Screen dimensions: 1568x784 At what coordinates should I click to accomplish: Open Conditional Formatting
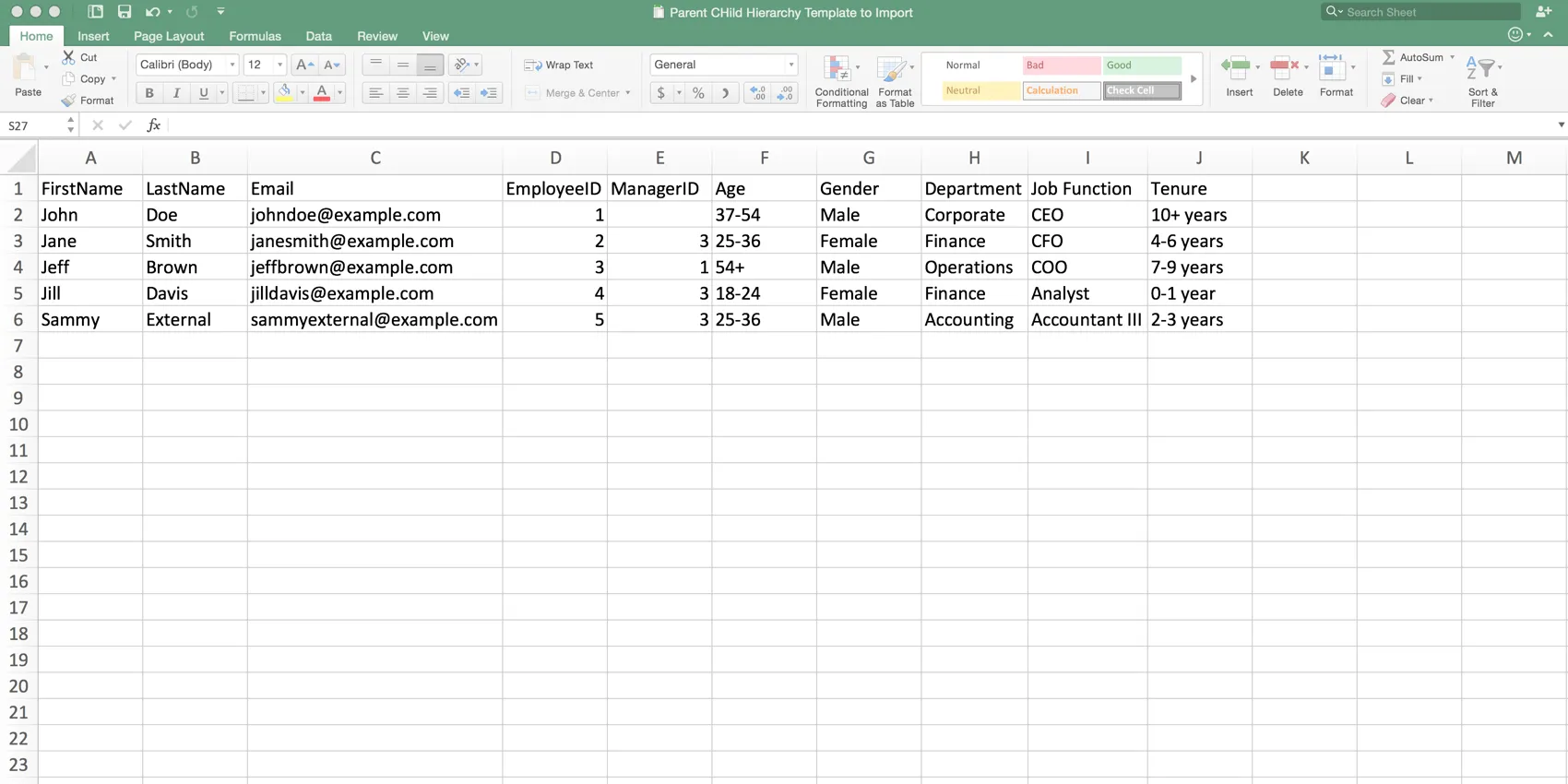point(840,82)
